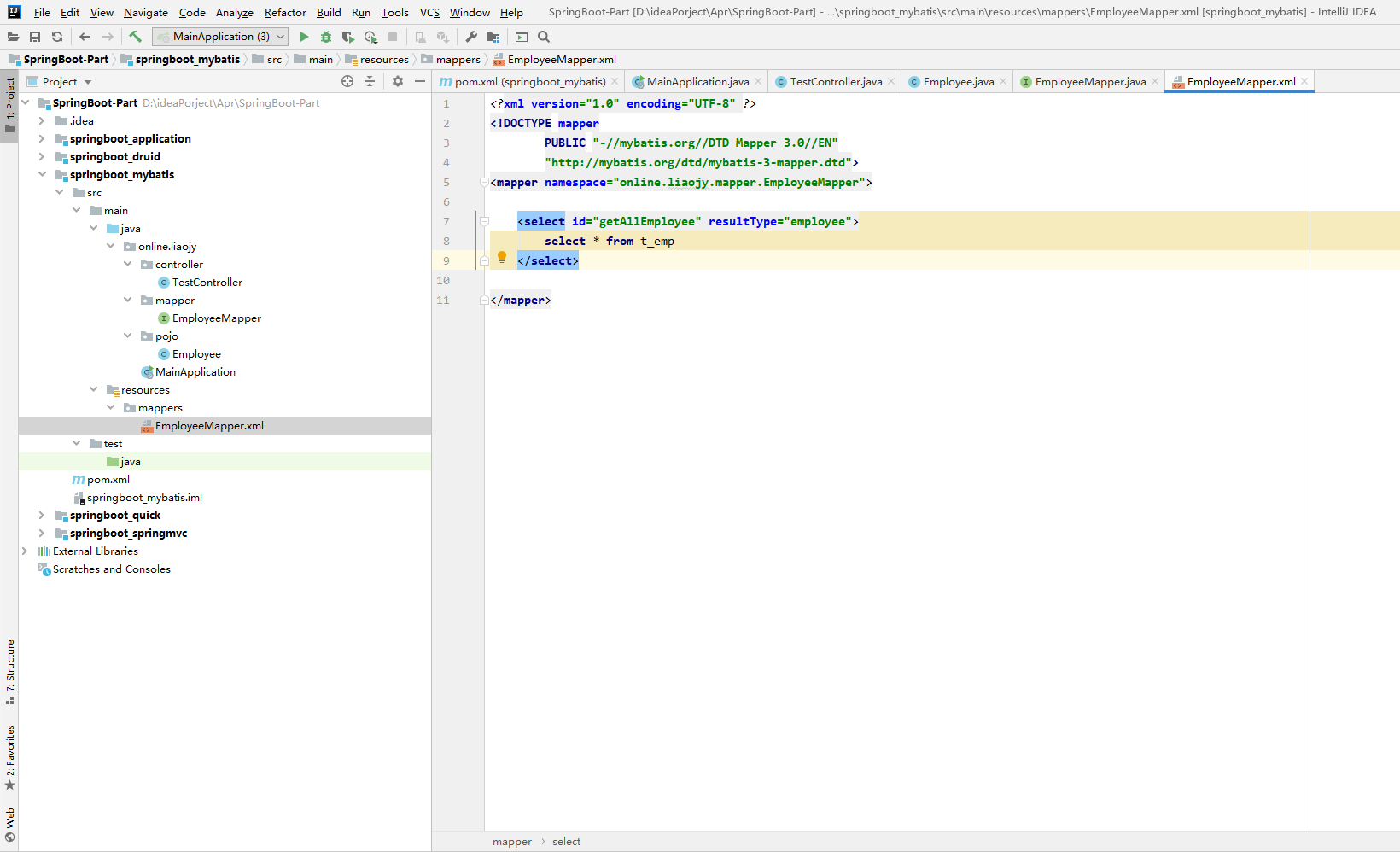Collapse the controller package arrow
Image resolution: width=1400 pixels, height=852 pixels.
(127, 265)
